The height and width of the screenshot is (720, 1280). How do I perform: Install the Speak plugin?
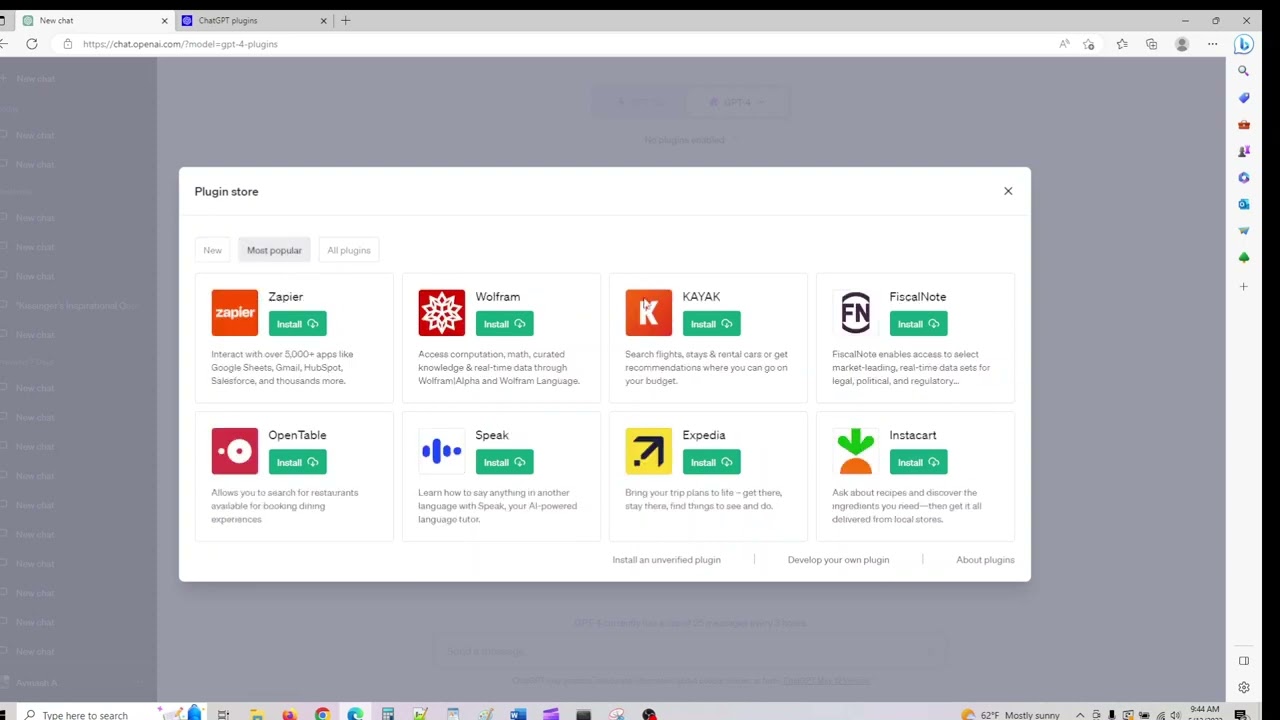504,462
